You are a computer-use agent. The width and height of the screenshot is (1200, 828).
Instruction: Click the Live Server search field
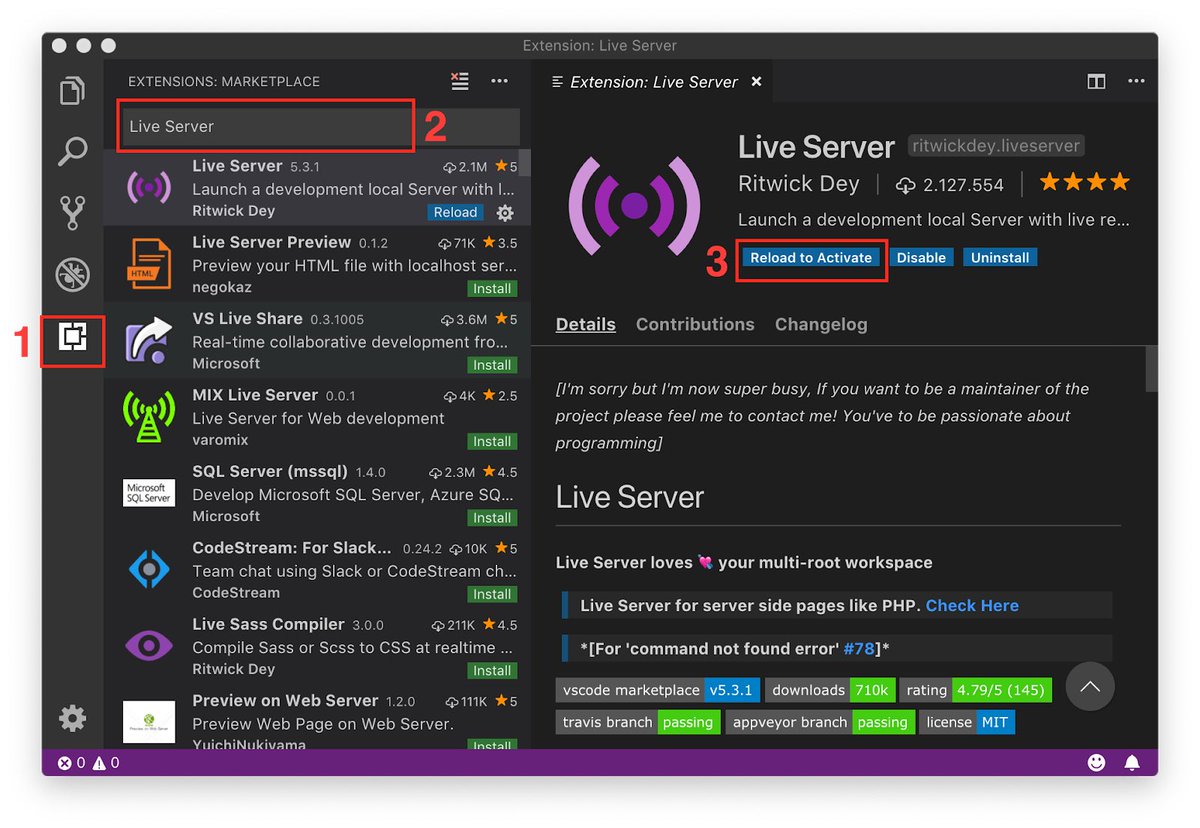point(320,127)
